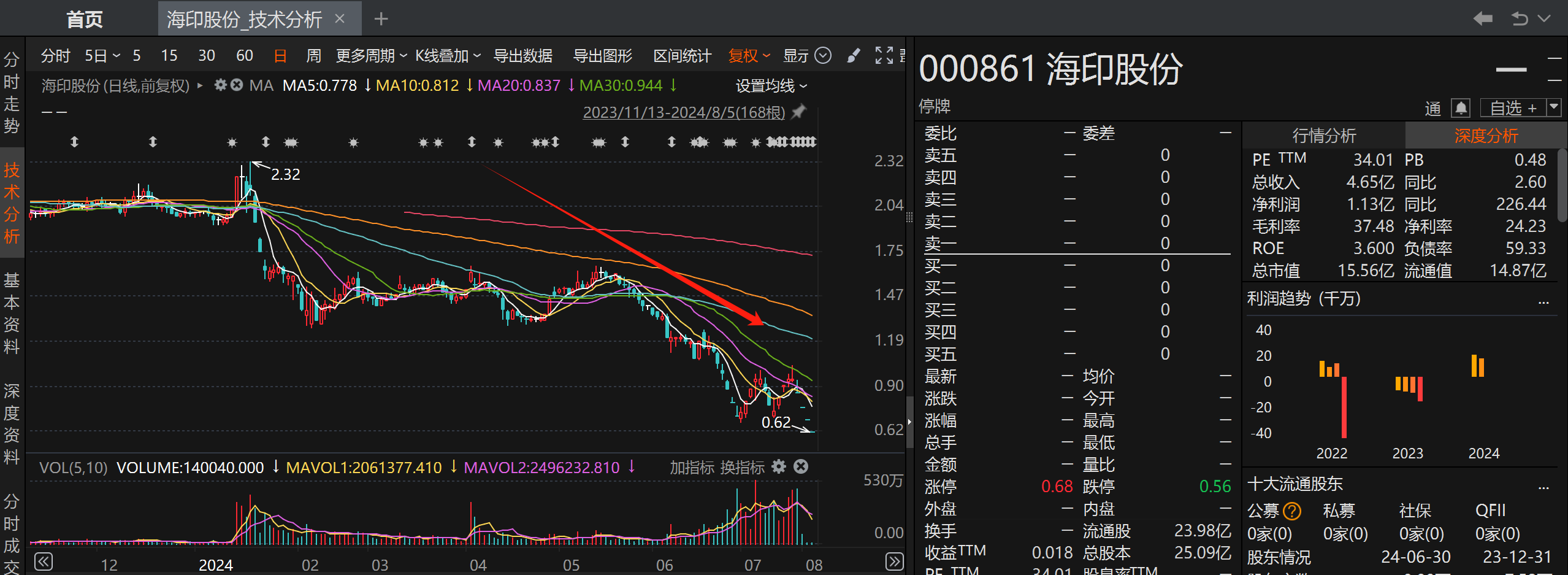The width and height of the screenshot is (1568, 575).
Task: Remove the MA indicator with X icon
Action: click(x=237, y=85)
